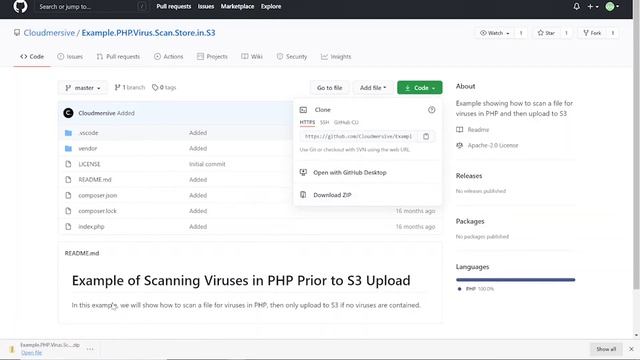This screenshot has width=640, height=360.
Task: Open file link in download bar
Action: tap(31, 353)
